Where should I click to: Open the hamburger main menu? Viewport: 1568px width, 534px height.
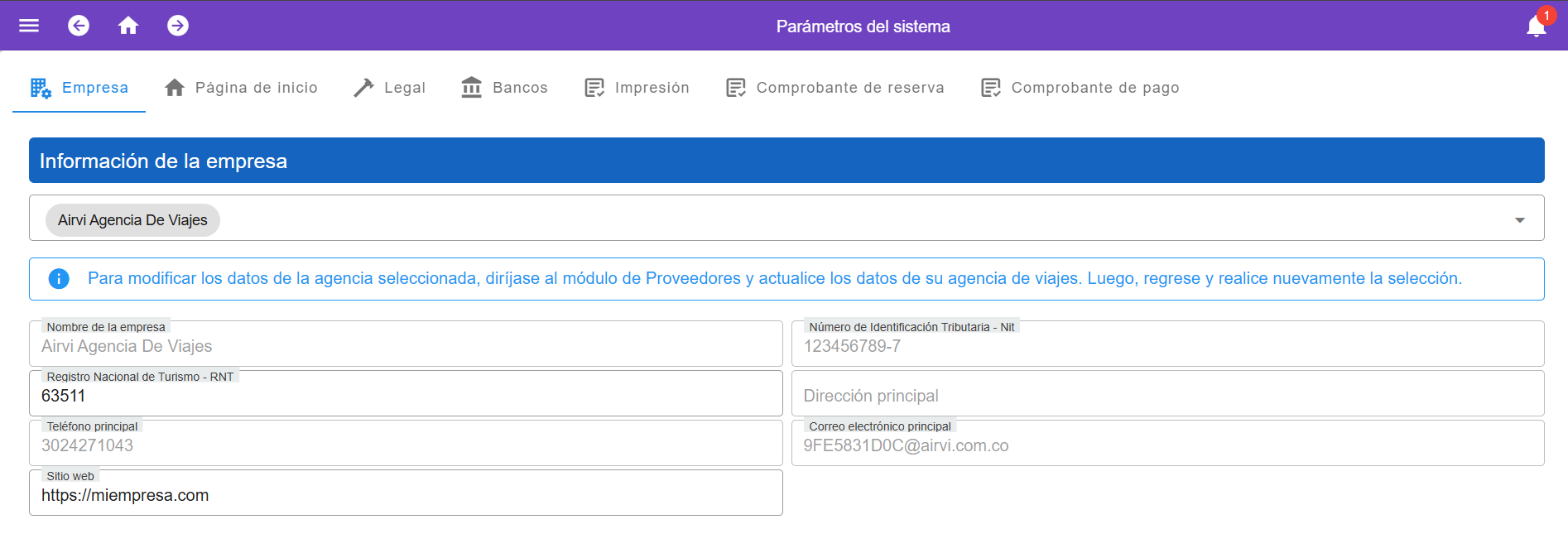[29, 26]
